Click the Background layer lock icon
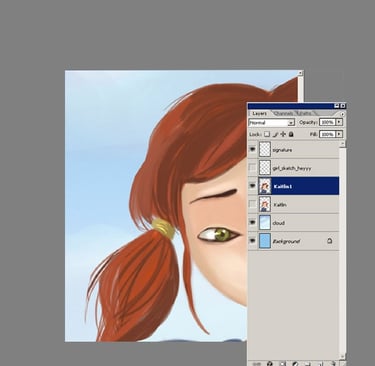This screenshot has width=375, height=366. click(329, 241)
